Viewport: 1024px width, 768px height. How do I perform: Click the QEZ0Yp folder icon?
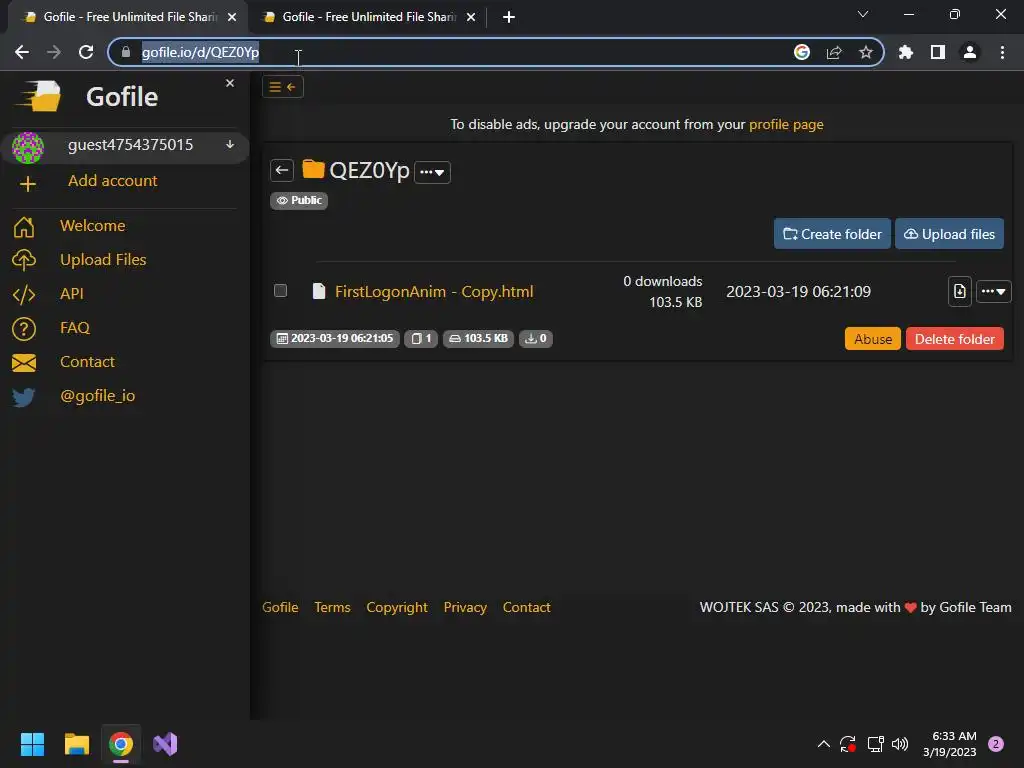(x=313, y=169)
